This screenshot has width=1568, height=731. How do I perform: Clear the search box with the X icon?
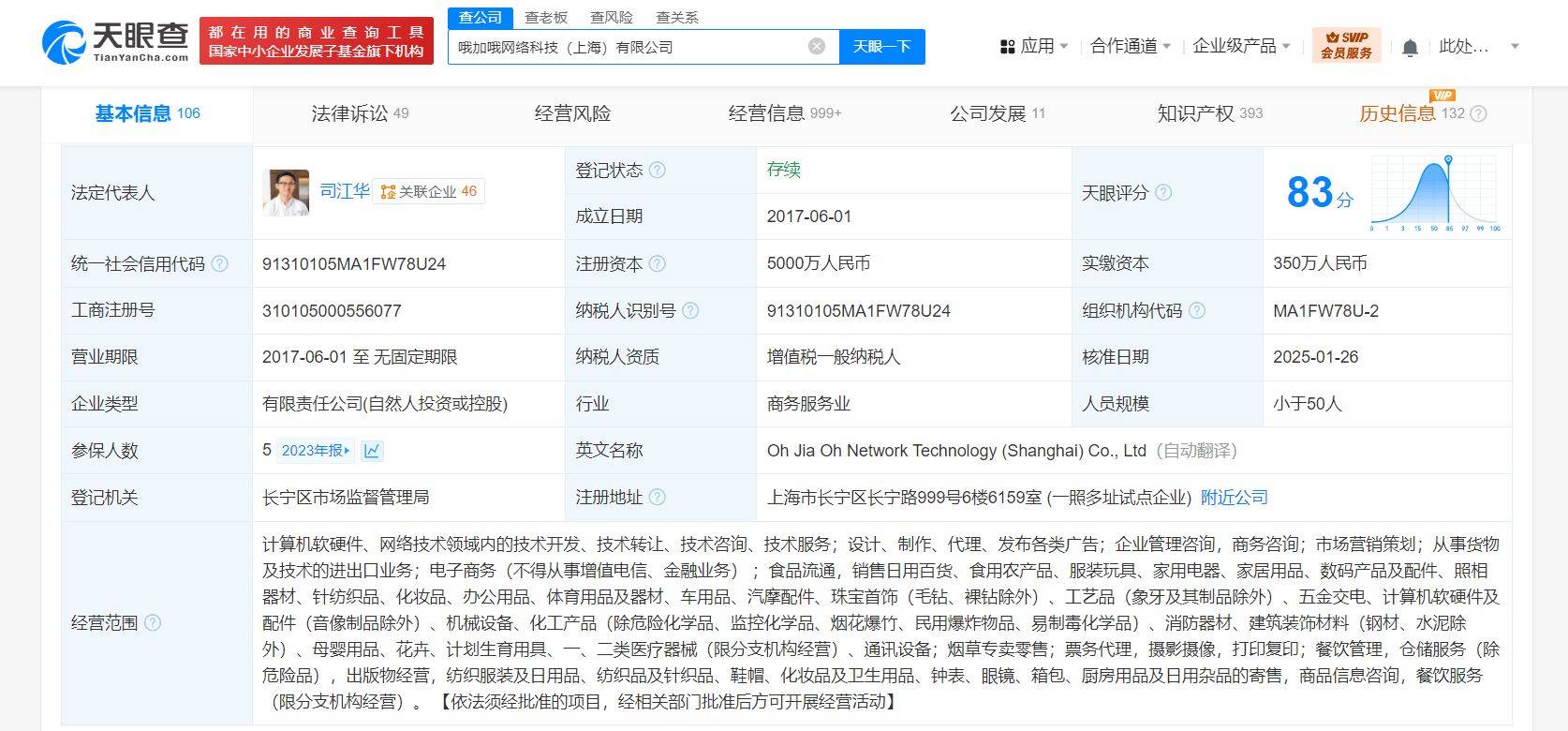tap(817, 46)
